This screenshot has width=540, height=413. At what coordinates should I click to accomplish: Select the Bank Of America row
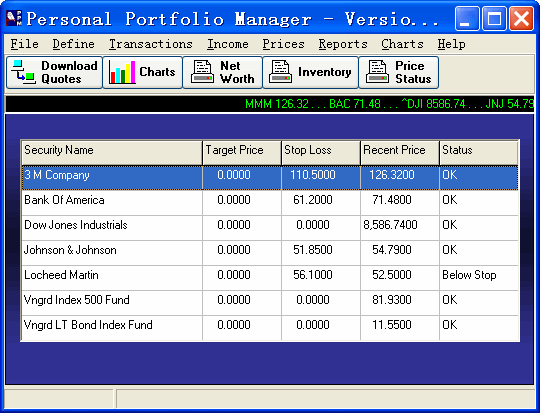270,203
